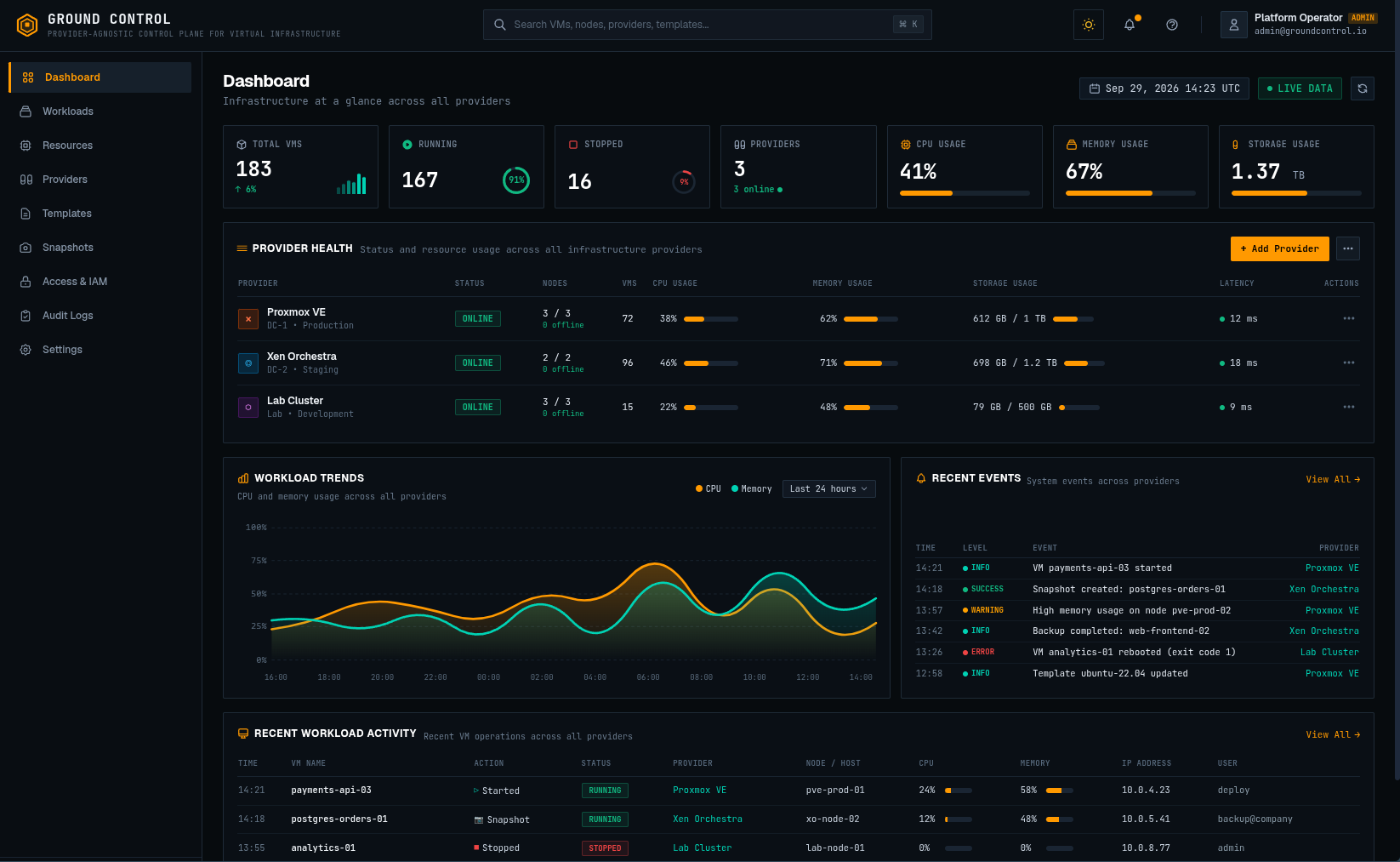This screenshot has height=862, width=1400.
Task: Open Snapshots in the sidebar
Action: click(100, 248)
